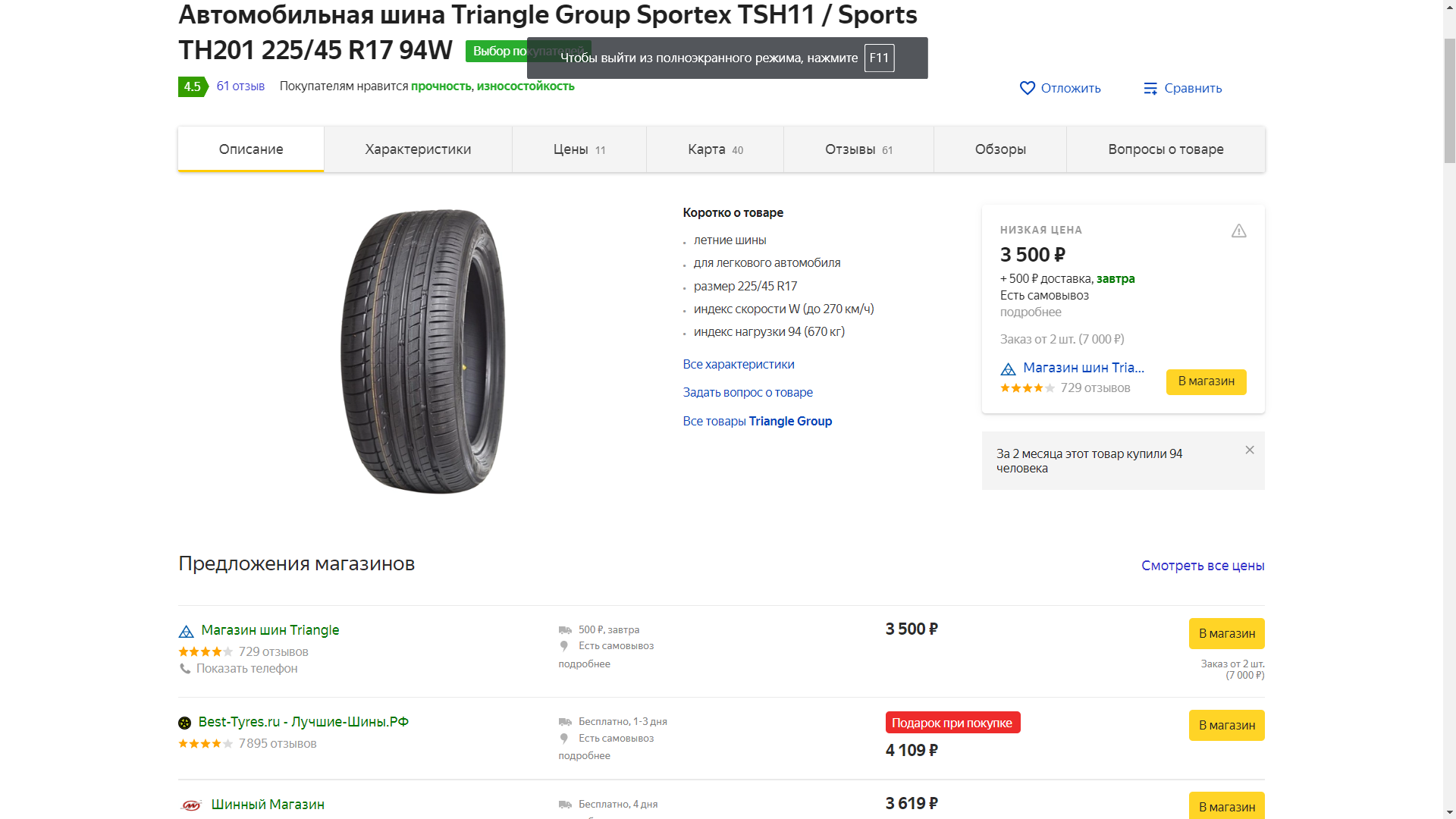Click the phone icon under the Triangle shop
The height and width of the screenshot is (819, 1456).
(185, 669)
